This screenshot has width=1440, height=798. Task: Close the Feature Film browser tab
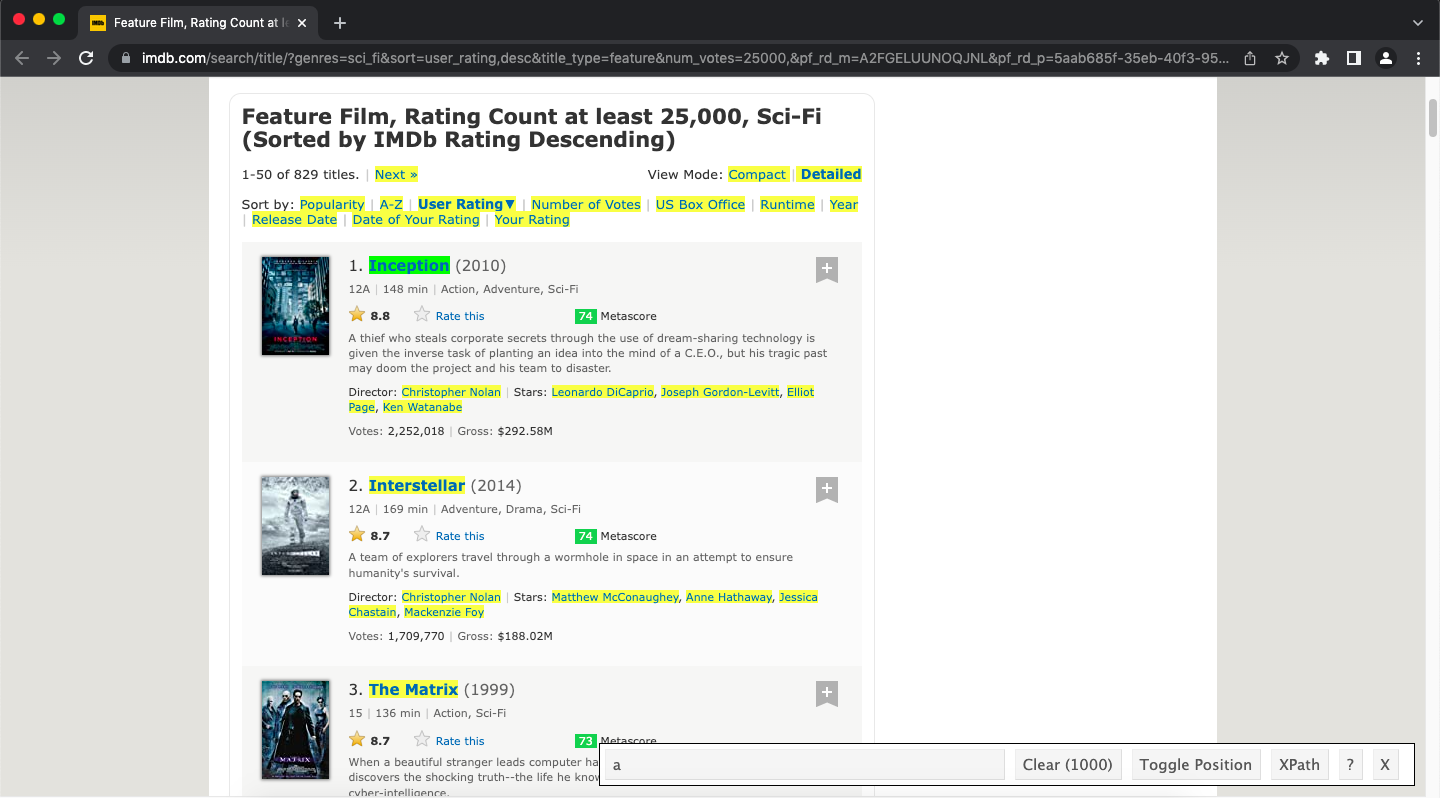point(303,22)
